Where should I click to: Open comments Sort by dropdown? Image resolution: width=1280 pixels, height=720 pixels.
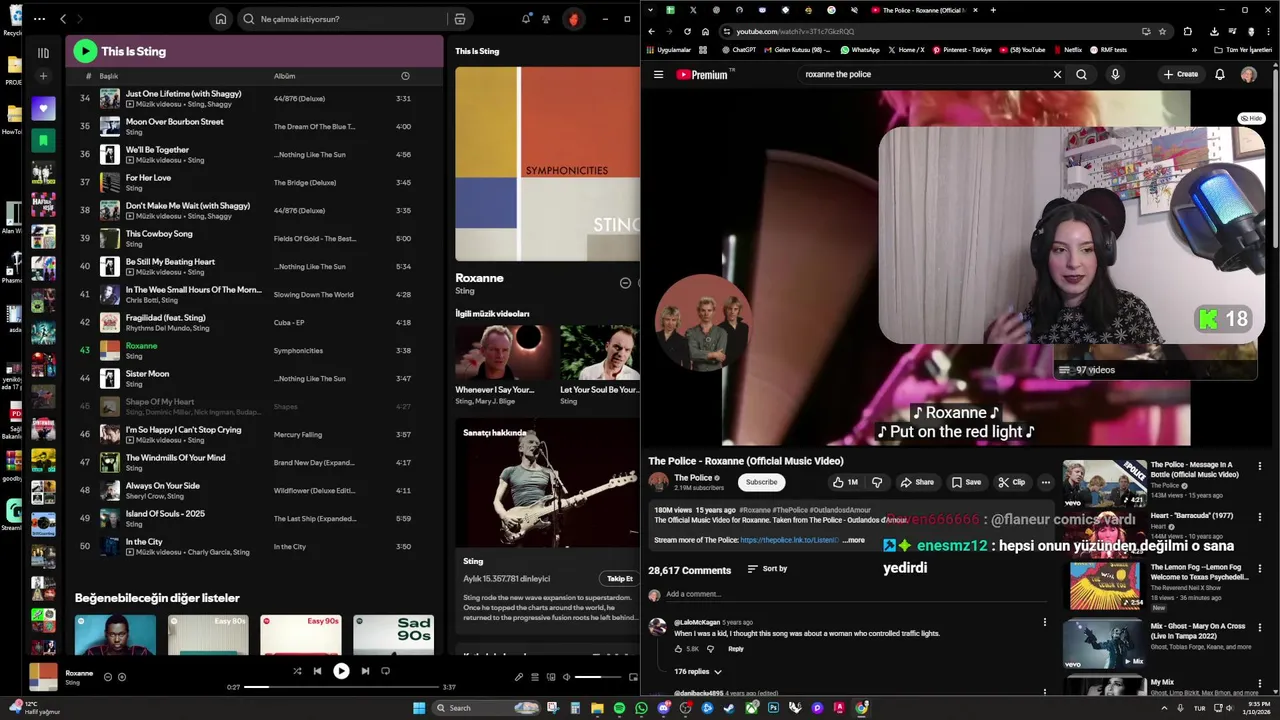click(x=768, y=569)
